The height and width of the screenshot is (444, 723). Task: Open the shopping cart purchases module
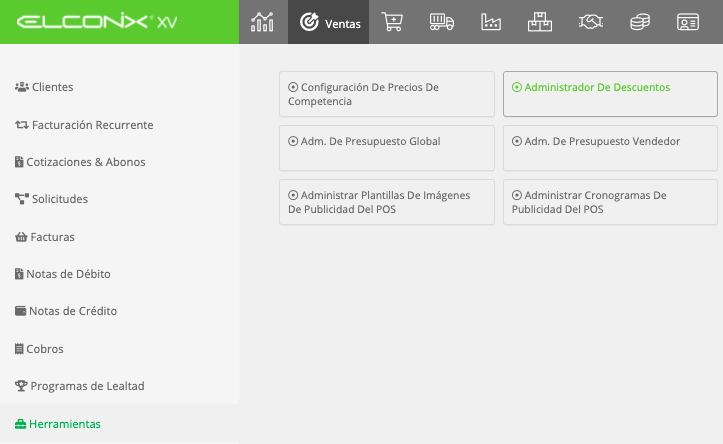pyautogui.click(x=392, y=22)
